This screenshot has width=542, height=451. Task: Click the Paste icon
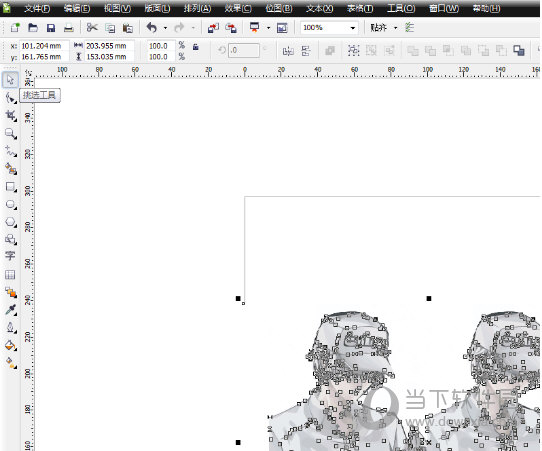tap(128, 28)
